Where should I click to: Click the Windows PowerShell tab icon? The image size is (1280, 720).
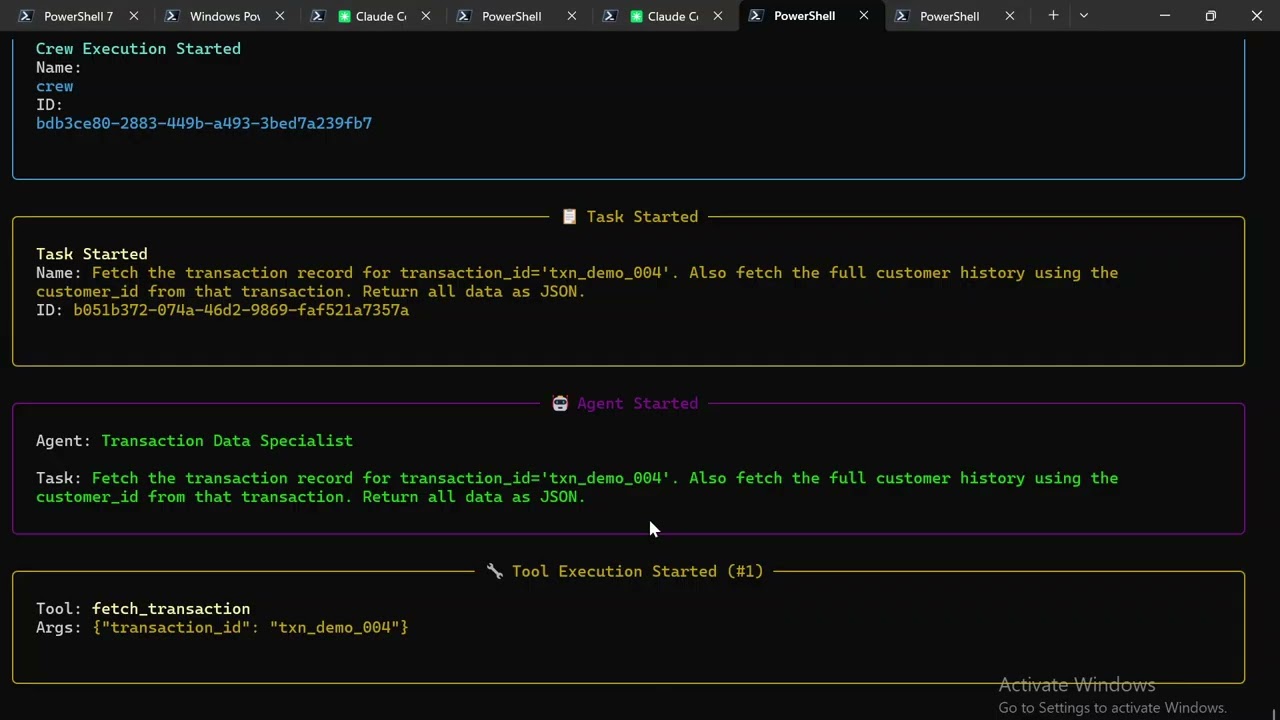click(x=172, y=16)
